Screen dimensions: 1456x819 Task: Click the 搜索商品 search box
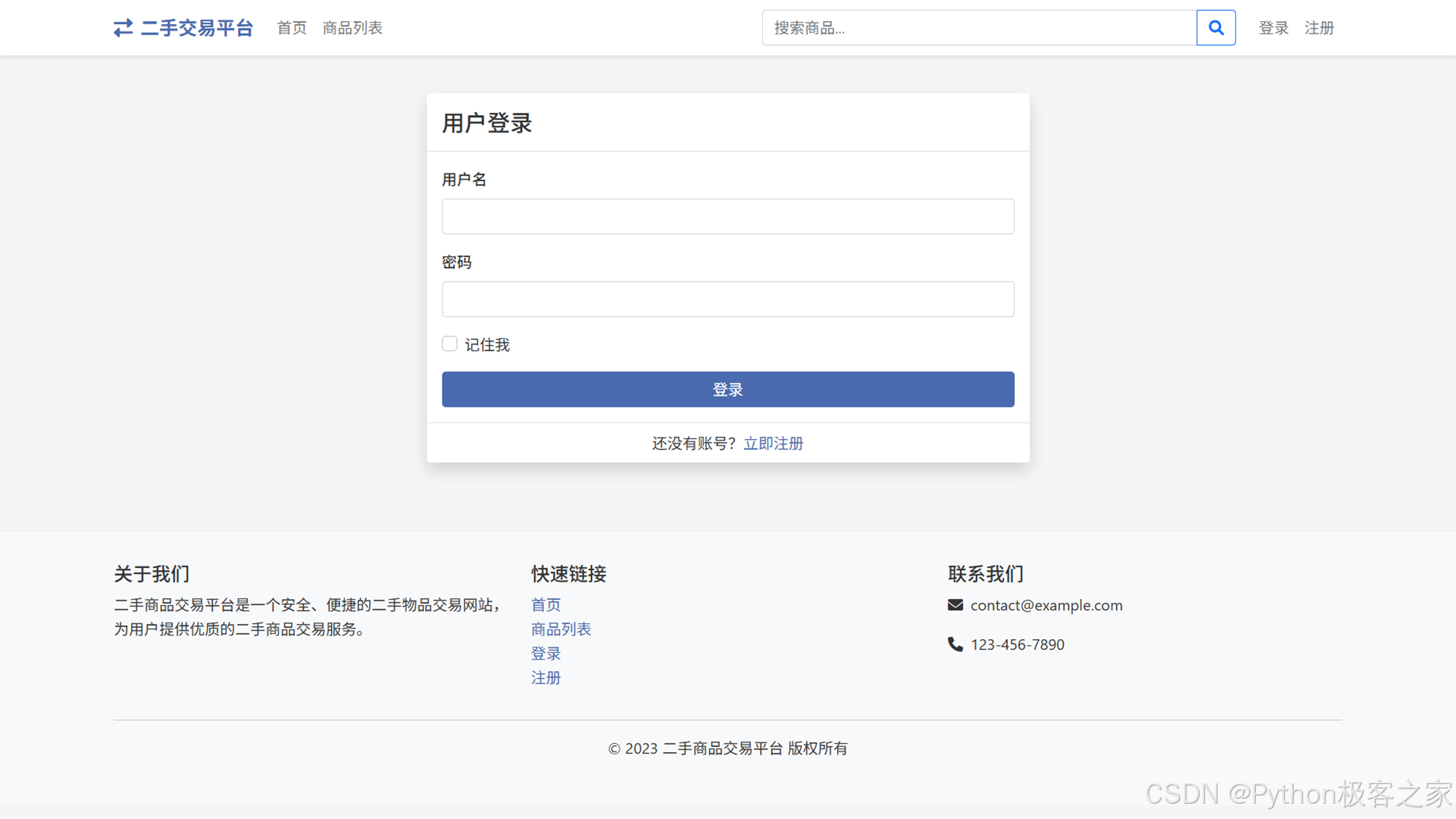[x=978, y=28]
